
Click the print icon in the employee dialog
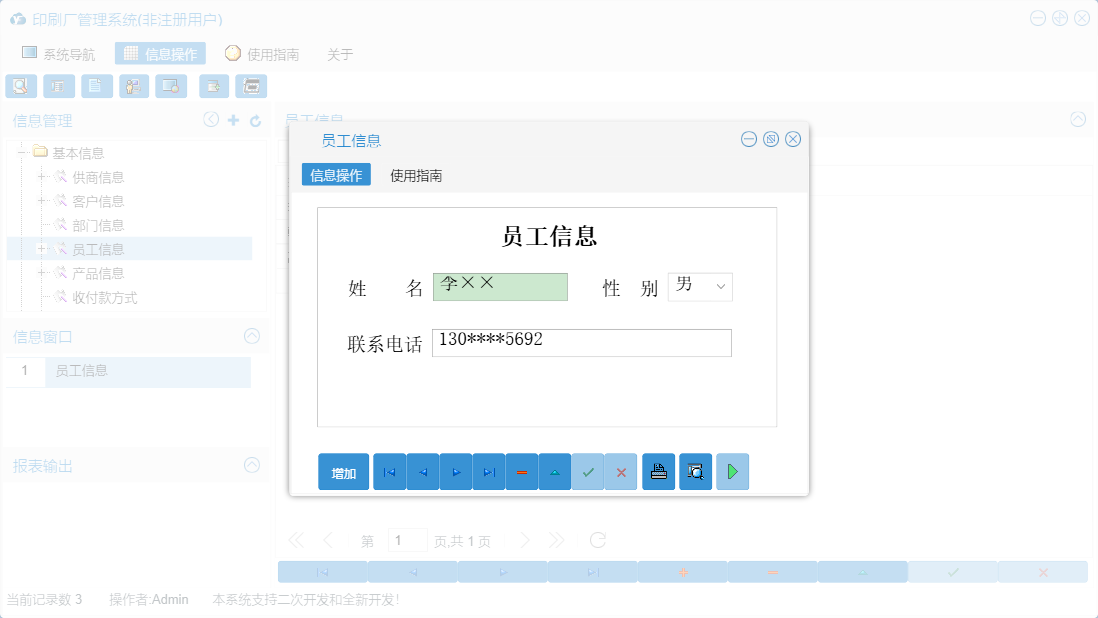pos(658,471)
